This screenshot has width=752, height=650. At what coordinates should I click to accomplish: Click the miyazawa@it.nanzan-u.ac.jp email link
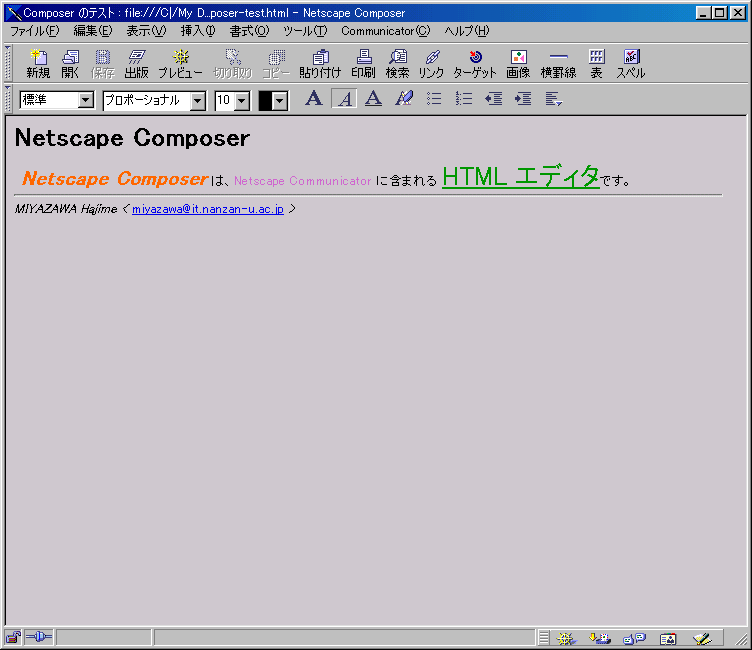tap(208, 209)
